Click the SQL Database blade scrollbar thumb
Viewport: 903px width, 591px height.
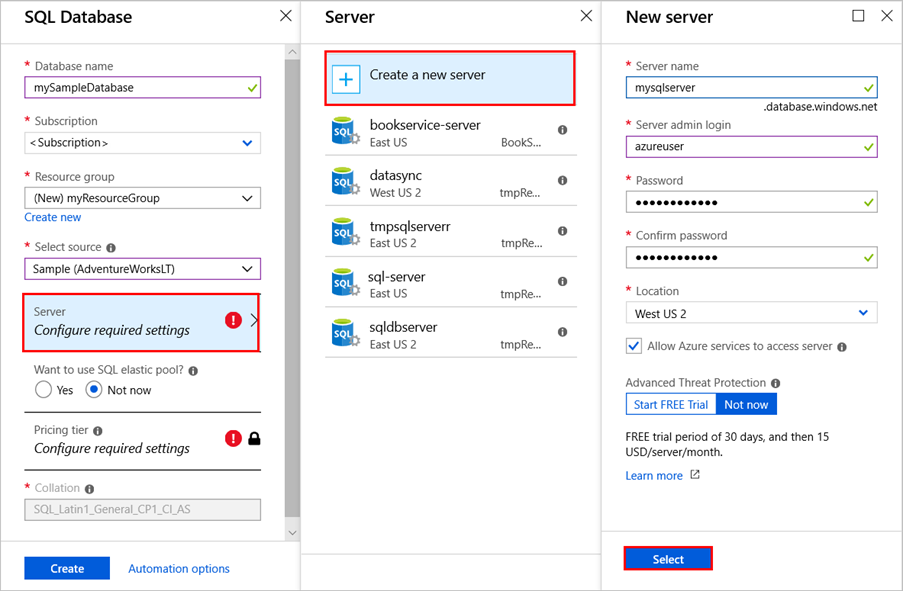pyautogui.click(x=292, y=288)
